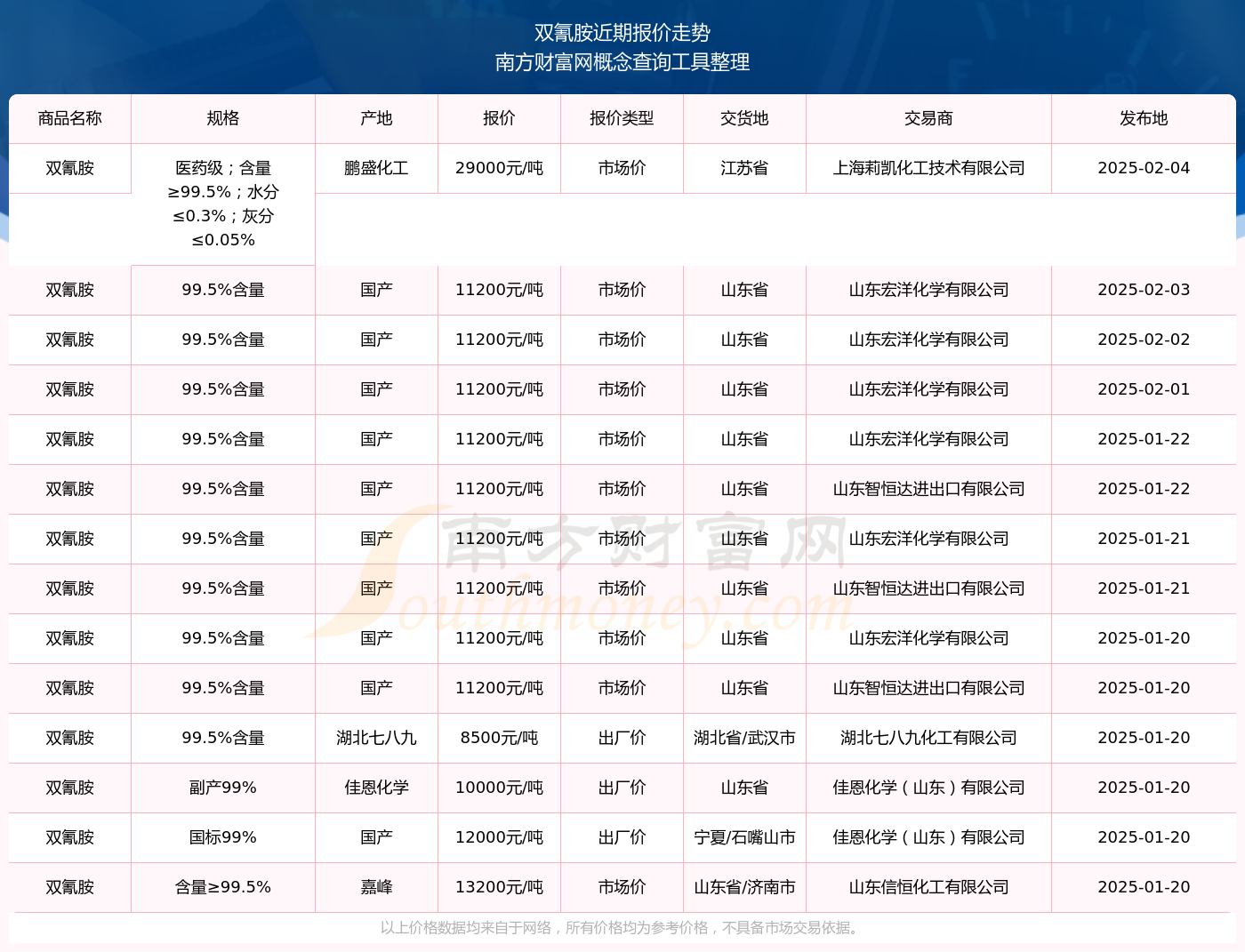Click the date "2025-02-01"
The image size is (1245, 952).
coord(1144,389)
